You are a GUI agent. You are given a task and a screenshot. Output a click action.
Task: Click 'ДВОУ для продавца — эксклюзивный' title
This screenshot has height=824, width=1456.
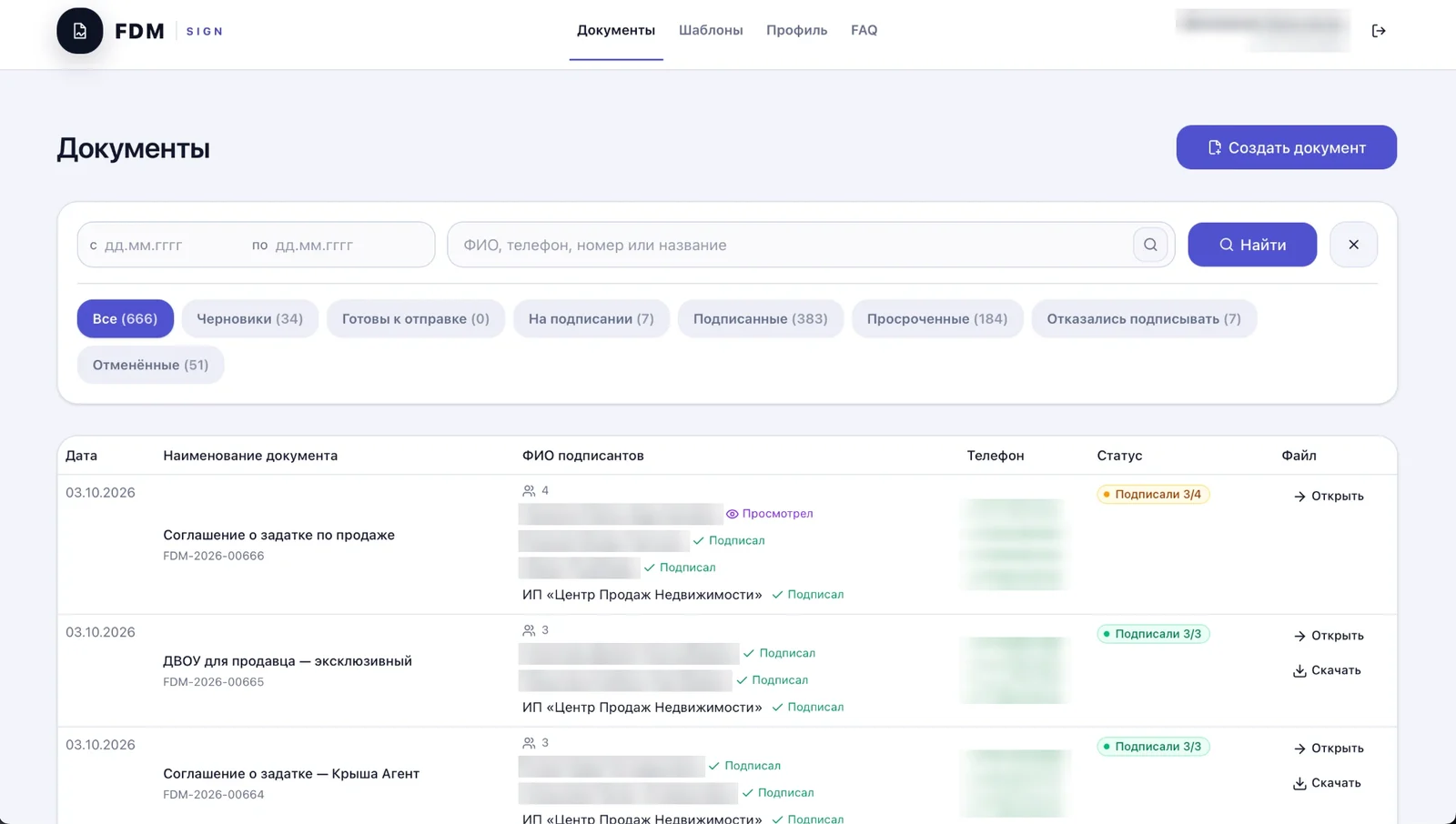[x=288, y=661]
